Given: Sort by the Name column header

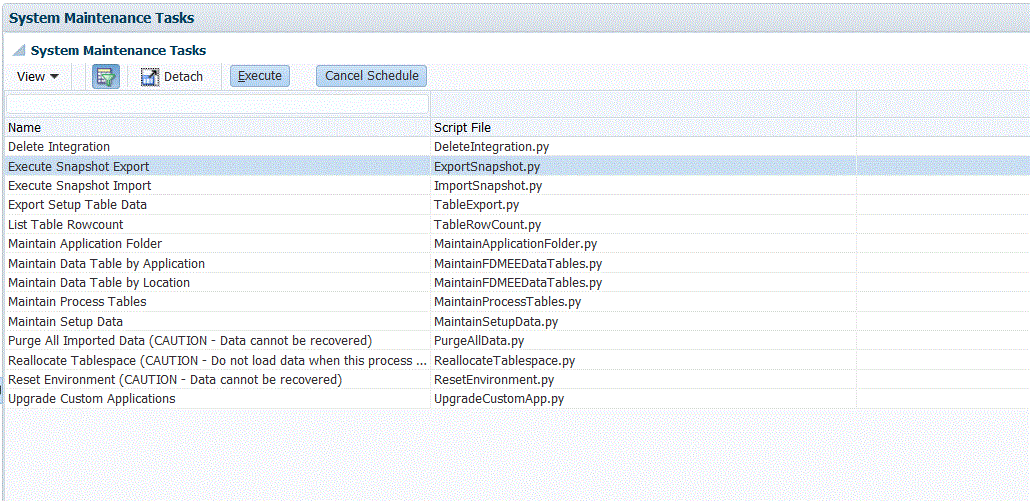Looking at the screenshot, I should click(x=25, y=127).
